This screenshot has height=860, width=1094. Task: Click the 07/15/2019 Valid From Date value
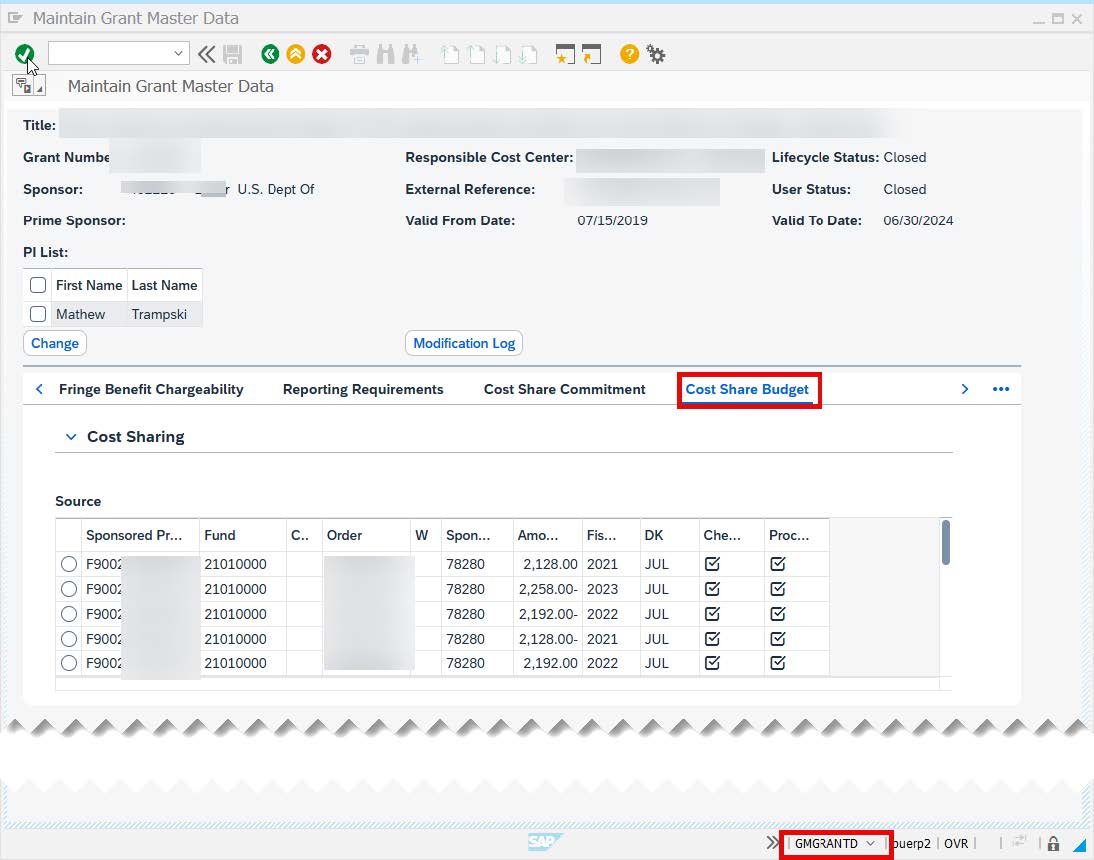click(x=612, y=220)
